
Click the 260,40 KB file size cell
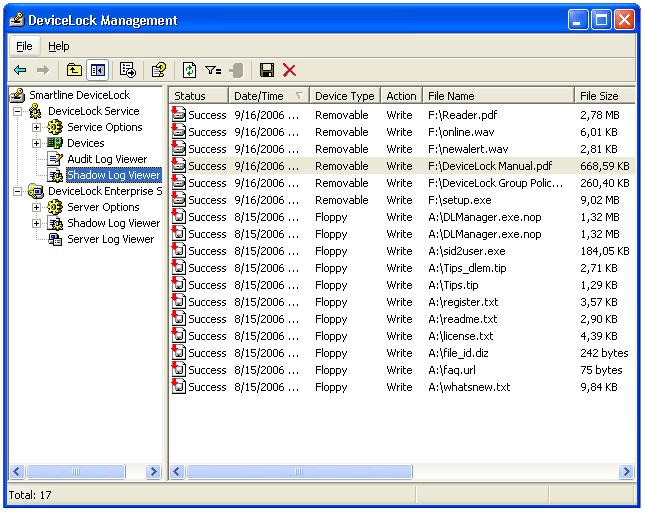click(605, 183)
